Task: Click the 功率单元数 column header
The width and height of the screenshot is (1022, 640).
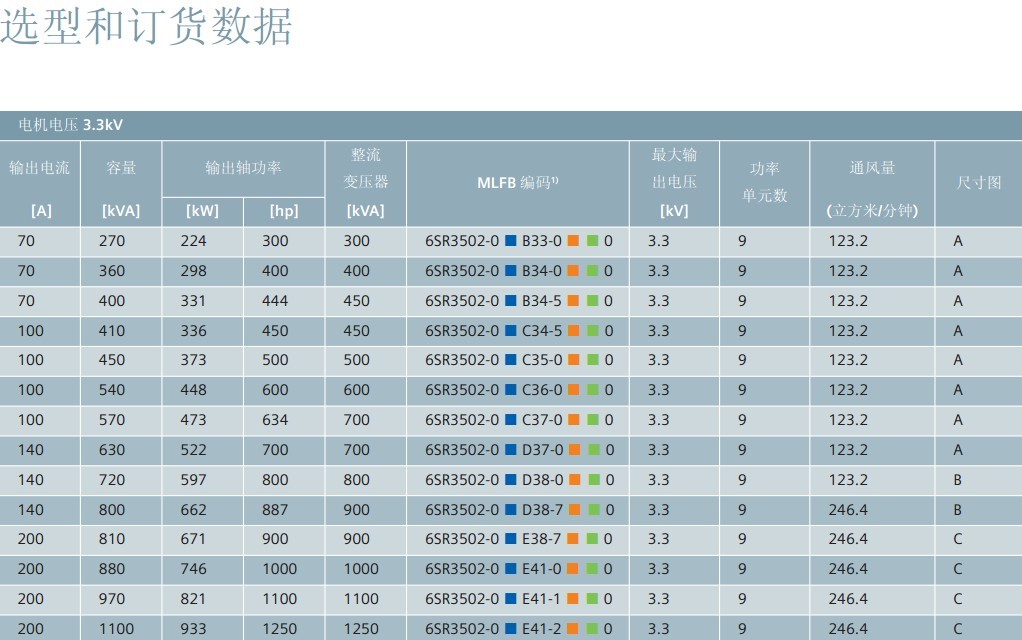Action: (x=764, y=182)
